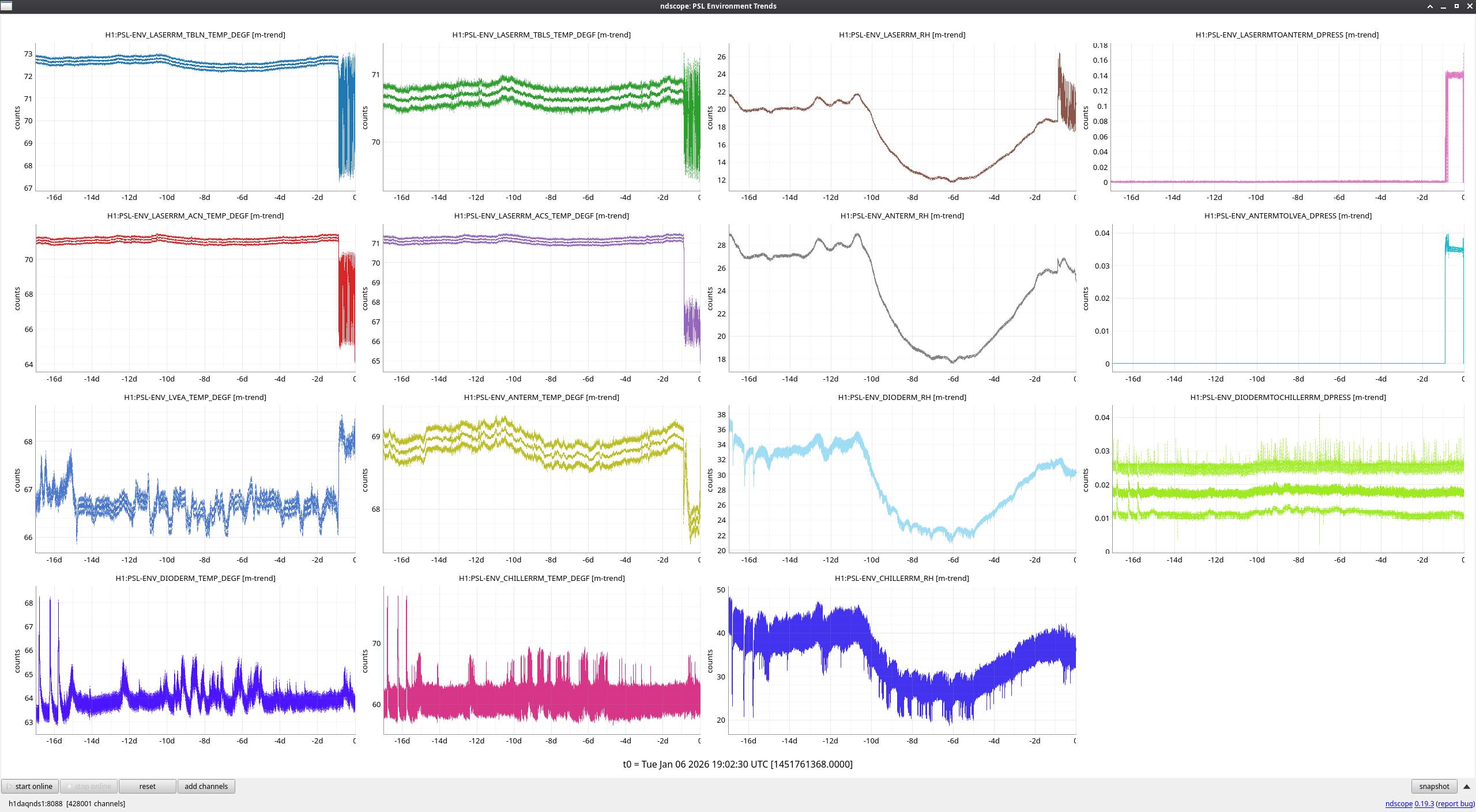The width and height of the screenshot is (1476, 812).
Task: Reset the plot view
Action: coord(147,786)
